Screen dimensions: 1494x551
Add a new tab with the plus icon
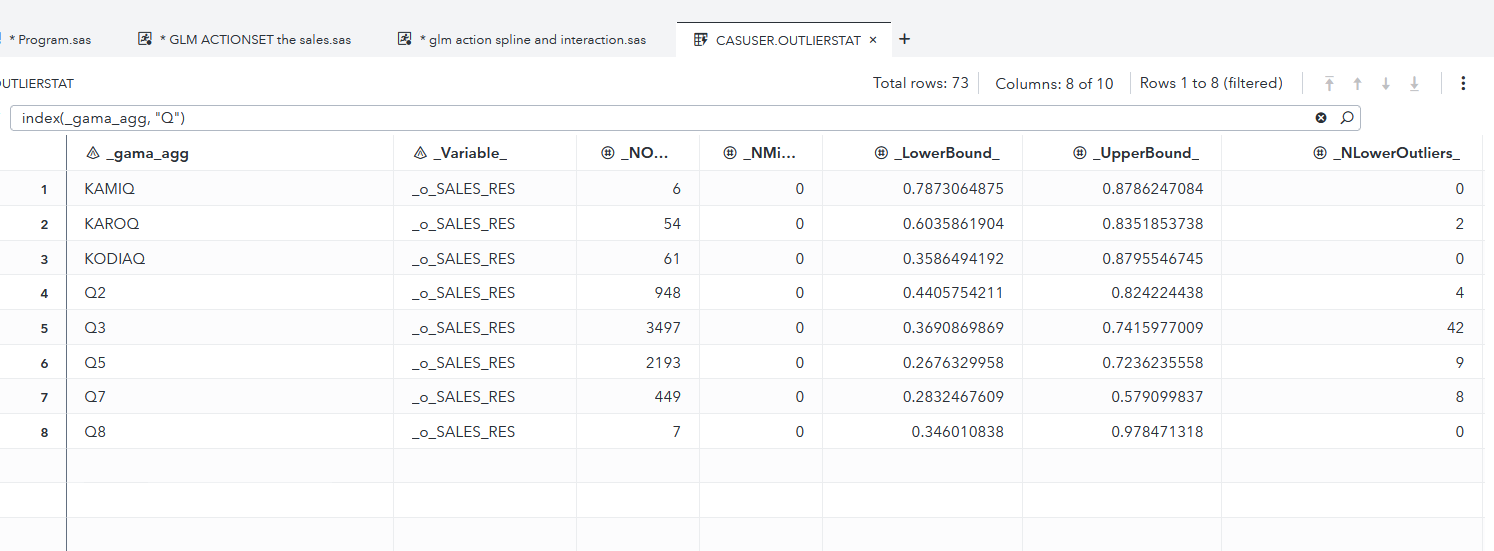click(905, 39)
